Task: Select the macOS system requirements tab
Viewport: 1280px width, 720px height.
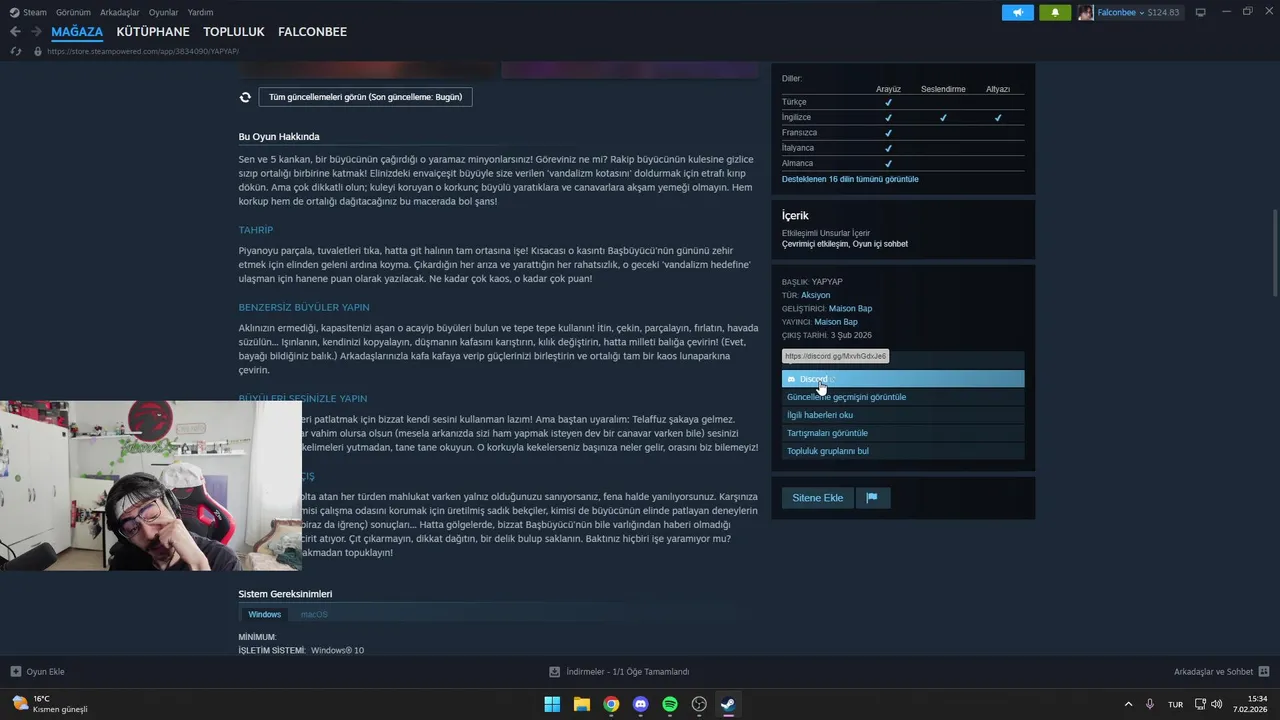Action: pos(314,614)
